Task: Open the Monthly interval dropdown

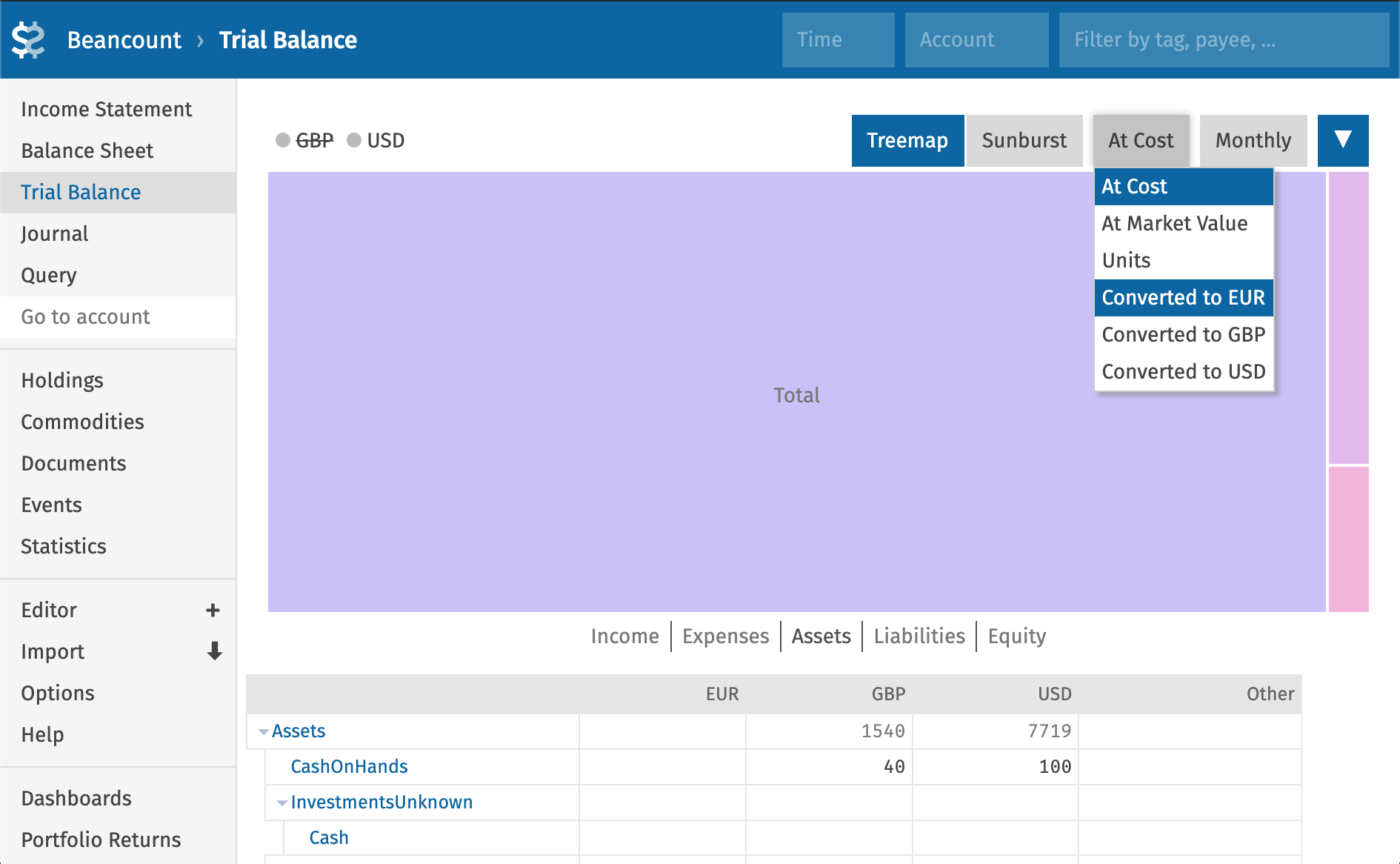Action: 1253,140
